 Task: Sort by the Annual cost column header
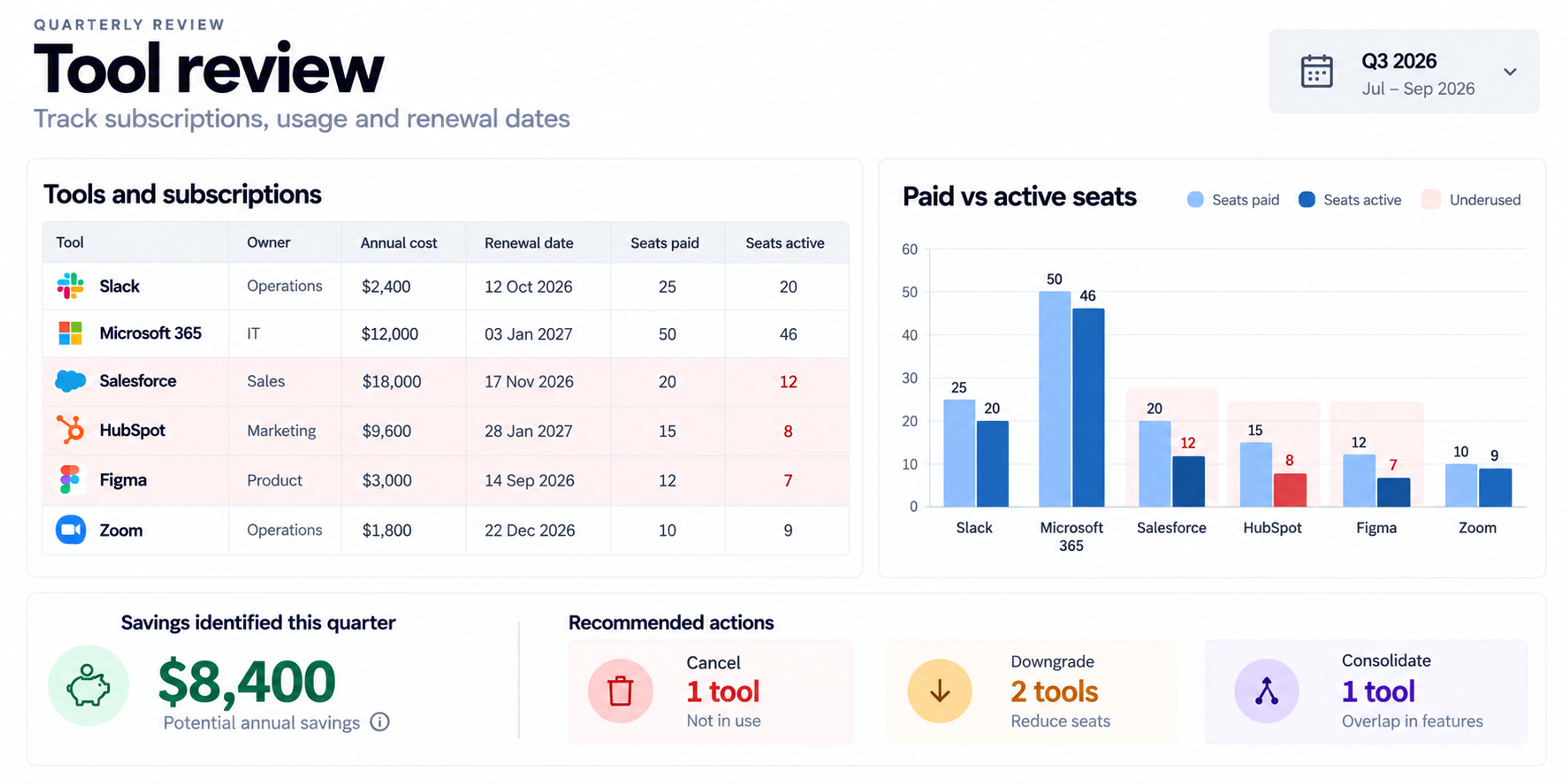[x=399, y=243]
